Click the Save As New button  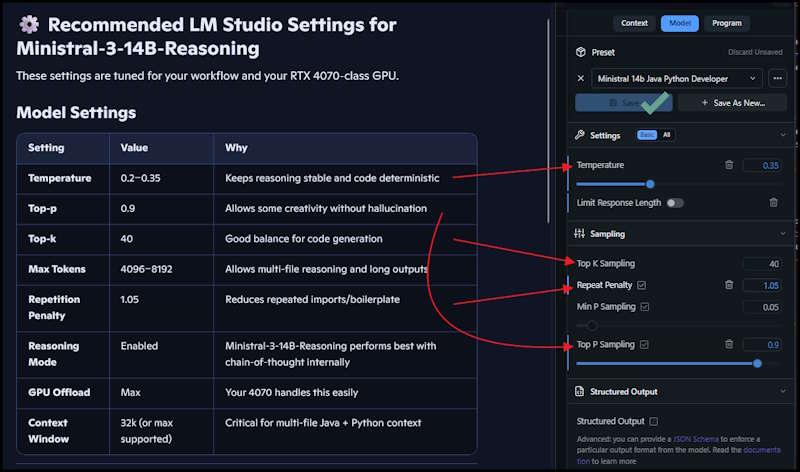(x=733, y=103)
